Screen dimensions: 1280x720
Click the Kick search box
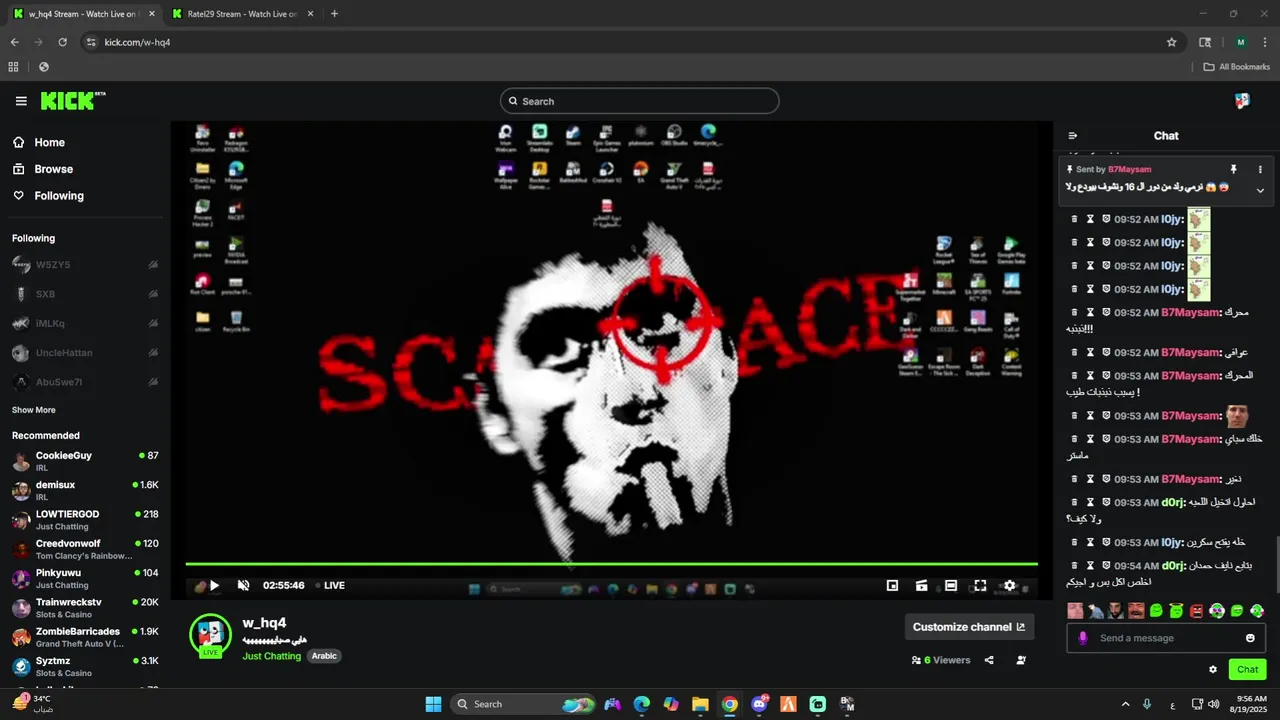(x=639, y=101)
